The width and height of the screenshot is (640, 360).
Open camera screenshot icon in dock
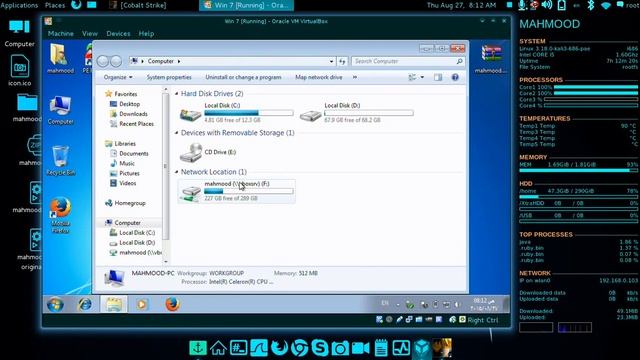point(340,348)
